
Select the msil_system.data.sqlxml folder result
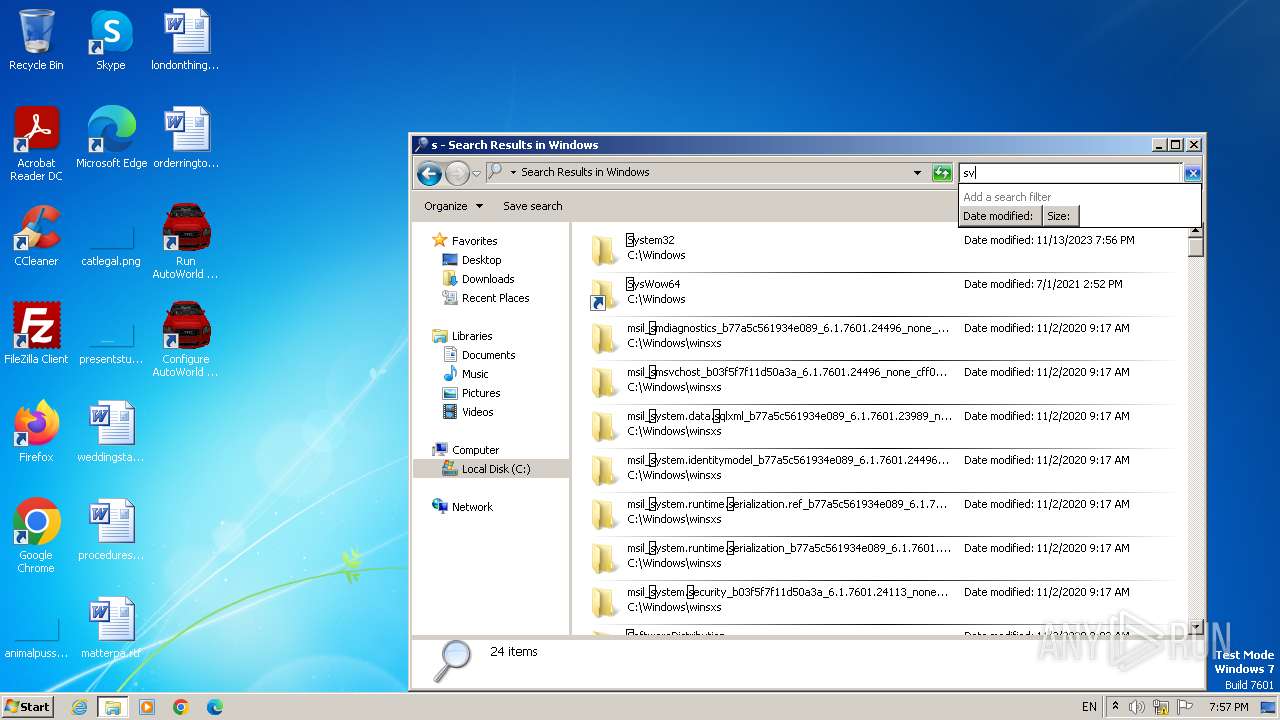pos(880,425)
